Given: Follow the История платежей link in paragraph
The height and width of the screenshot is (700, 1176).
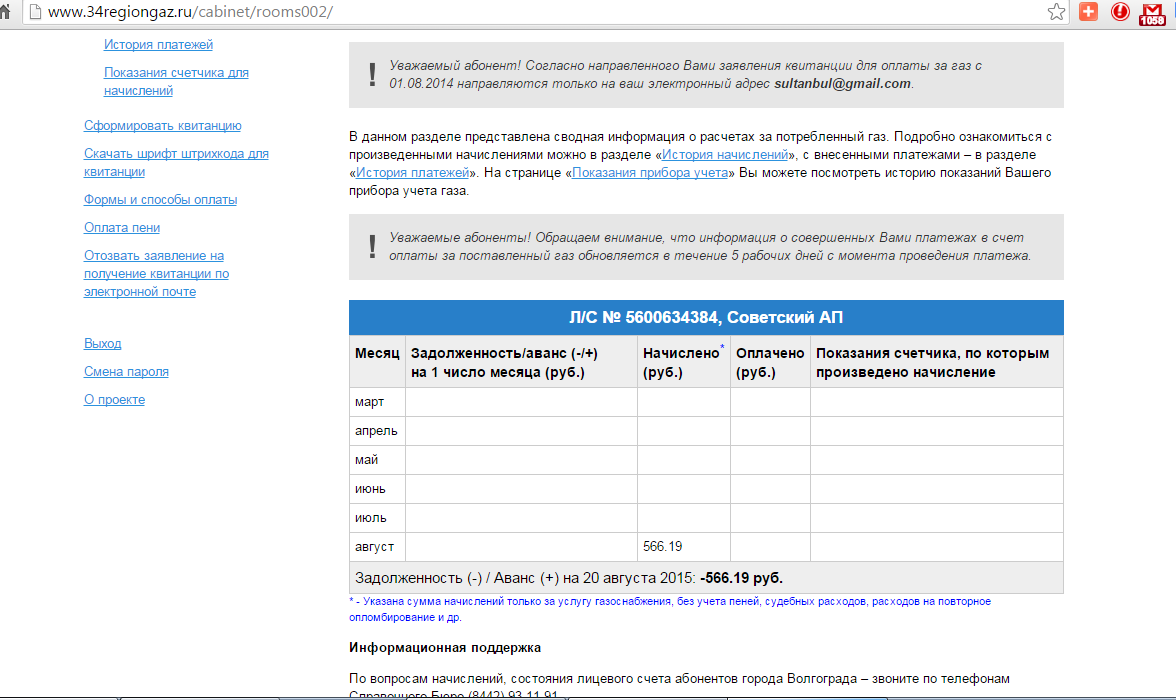Looking at the screenshot, I should pos(412,173).
